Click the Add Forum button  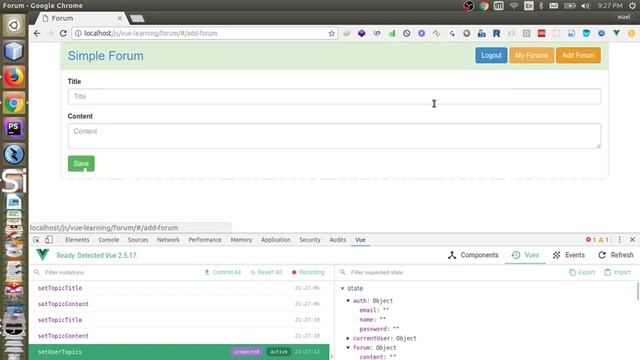click(x=578, y=56)
